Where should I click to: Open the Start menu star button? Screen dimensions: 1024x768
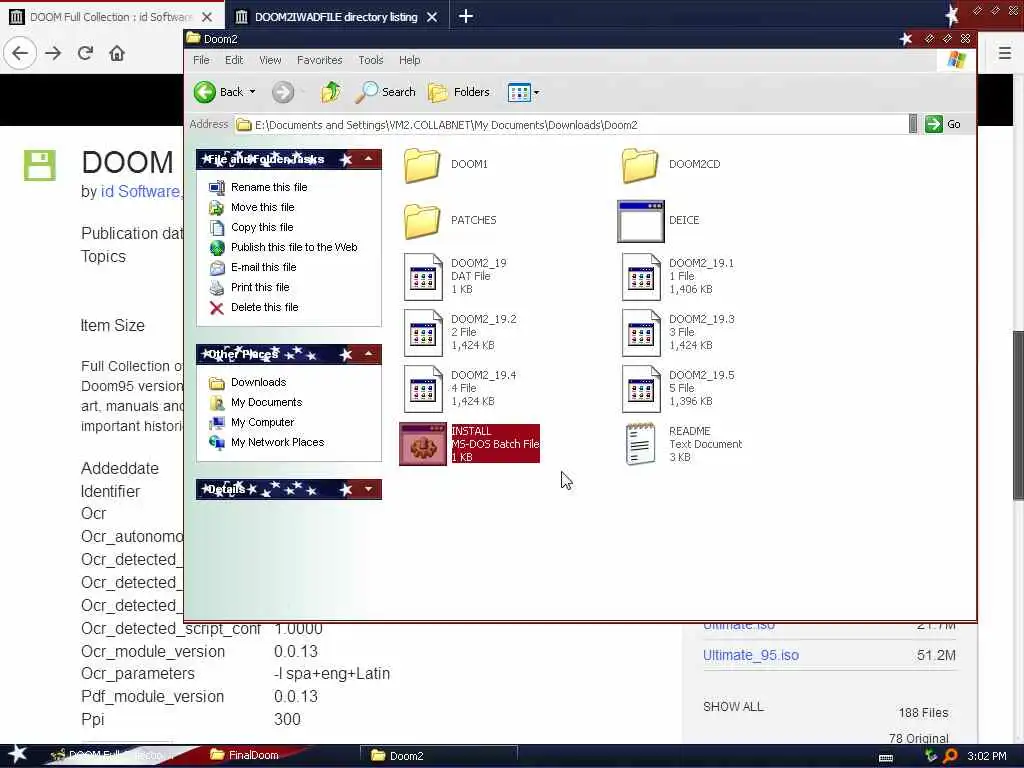[18, 754]
